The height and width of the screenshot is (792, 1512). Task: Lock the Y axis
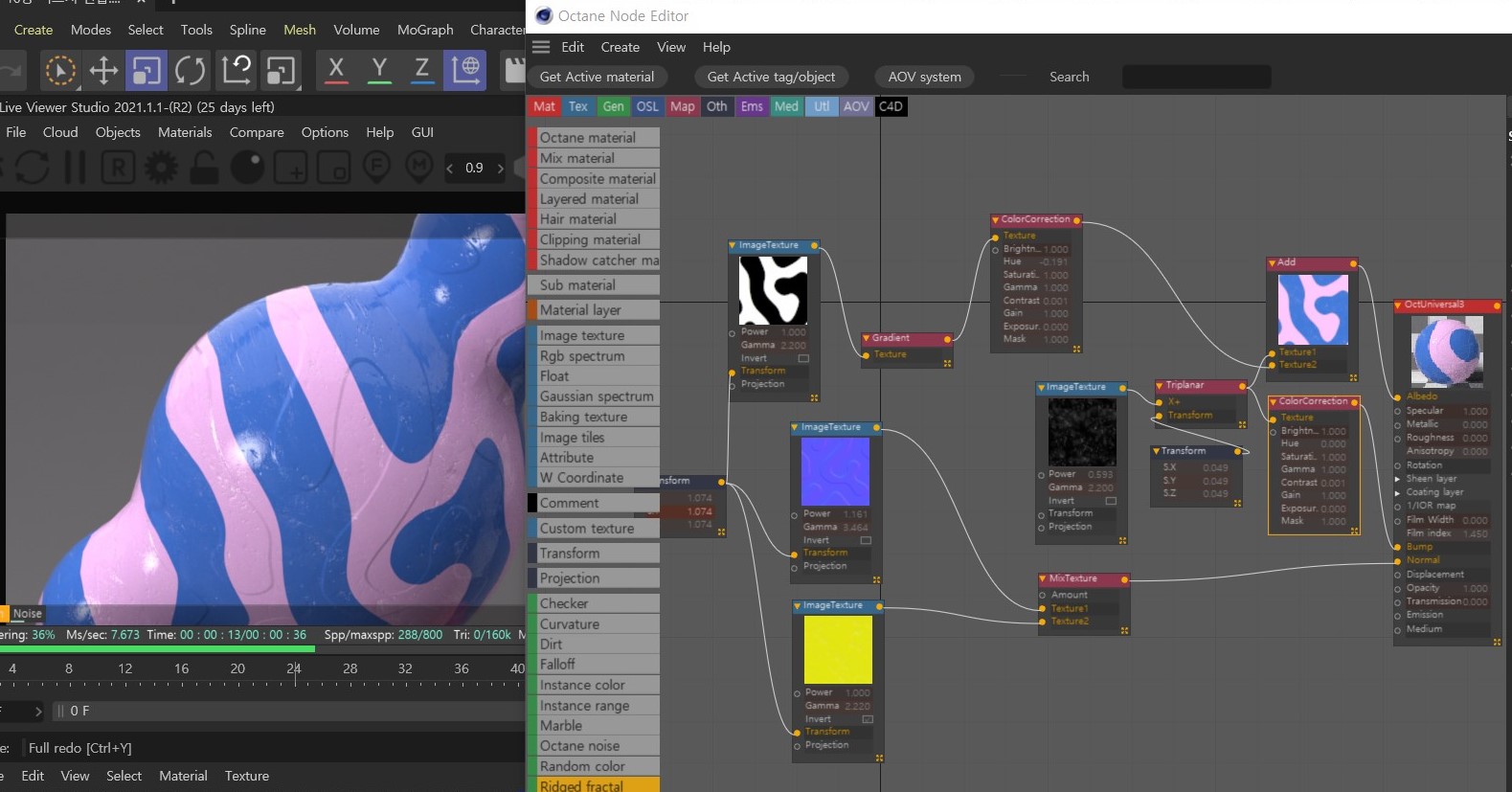pyautogui.click(x=379, y=70)
